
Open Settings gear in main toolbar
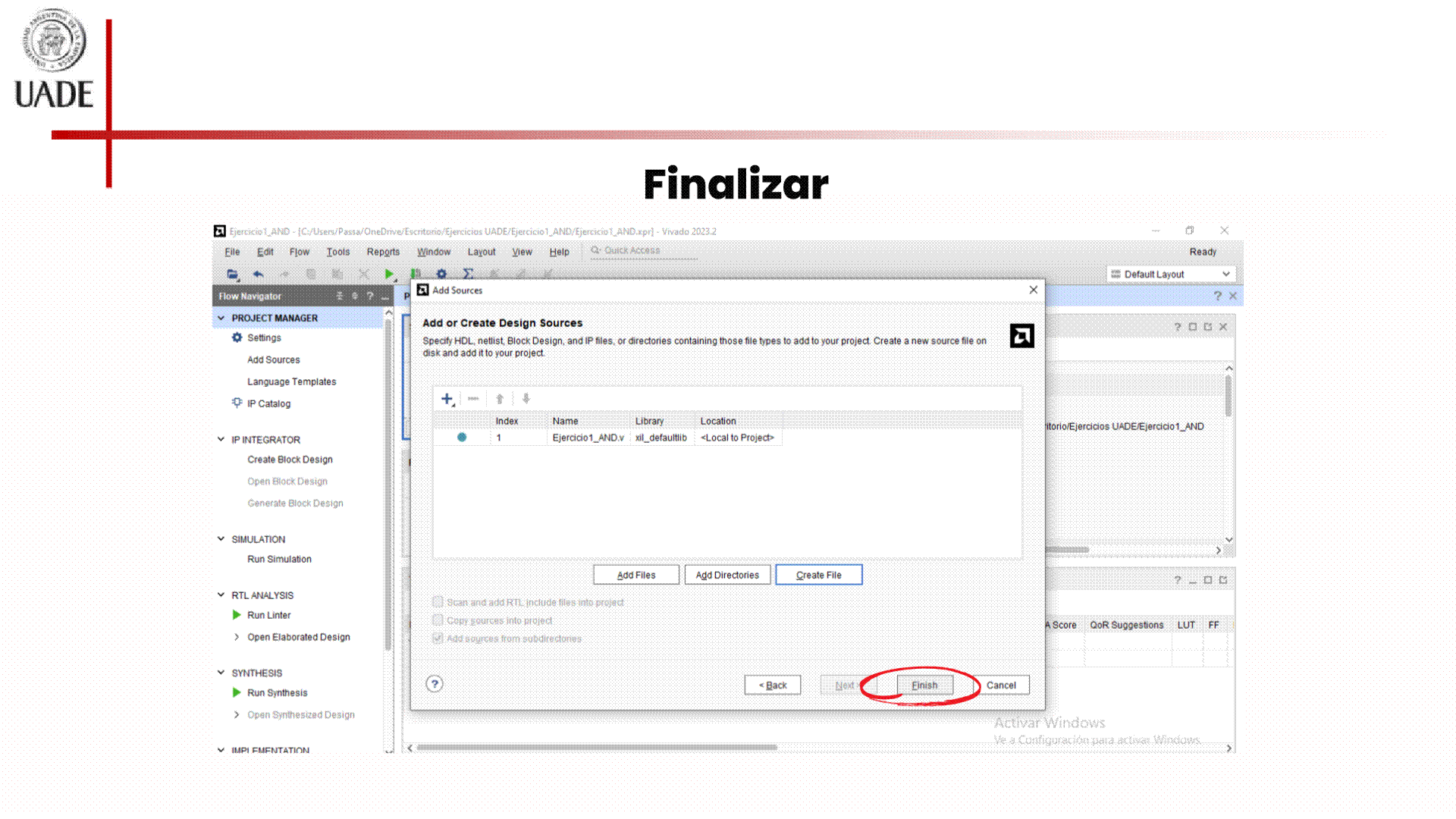(x=441, y=275)
